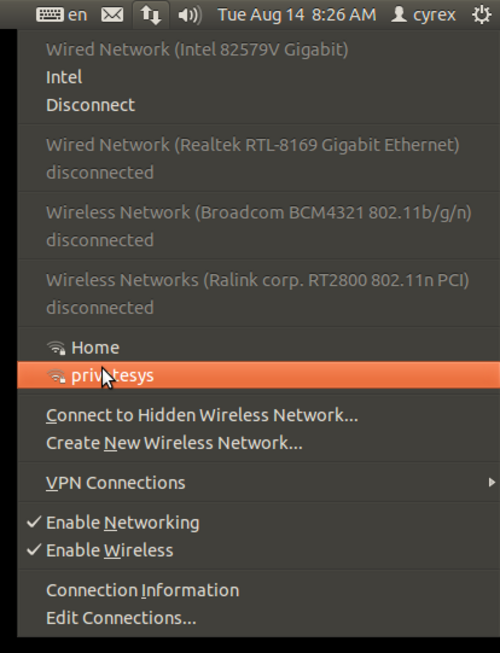
Task: Choose Create New Wireless Network...
Action: 174,443
